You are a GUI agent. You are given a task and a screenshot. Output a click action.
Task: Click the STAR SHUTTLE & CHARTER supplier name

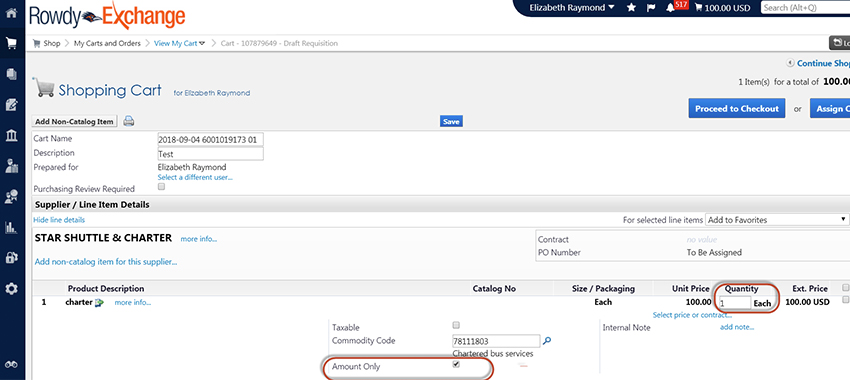pyautogui.click(x=103, y=237)
